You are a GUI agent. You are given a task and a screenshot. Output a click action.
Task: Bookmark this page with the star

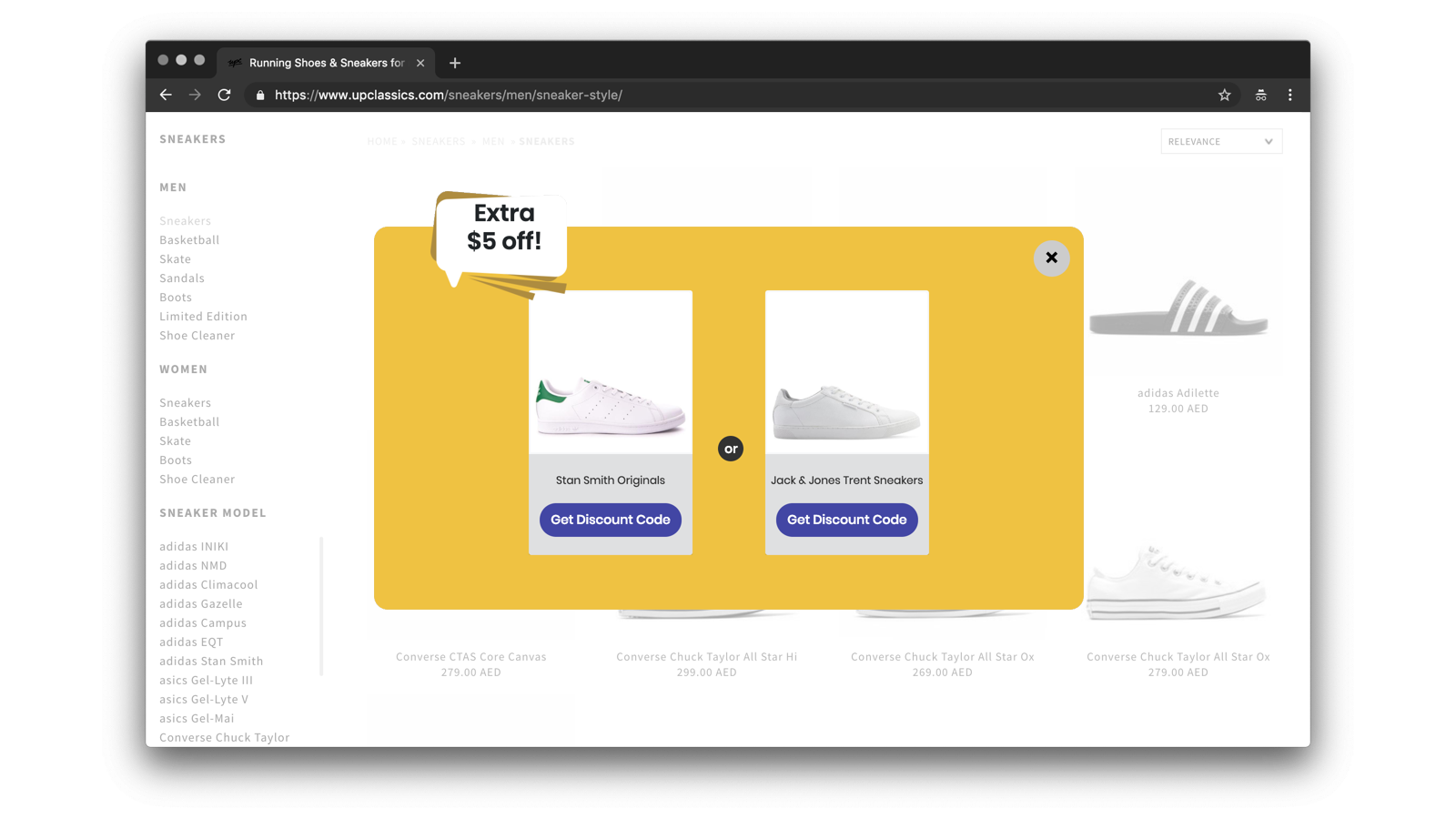(1224, 95)
